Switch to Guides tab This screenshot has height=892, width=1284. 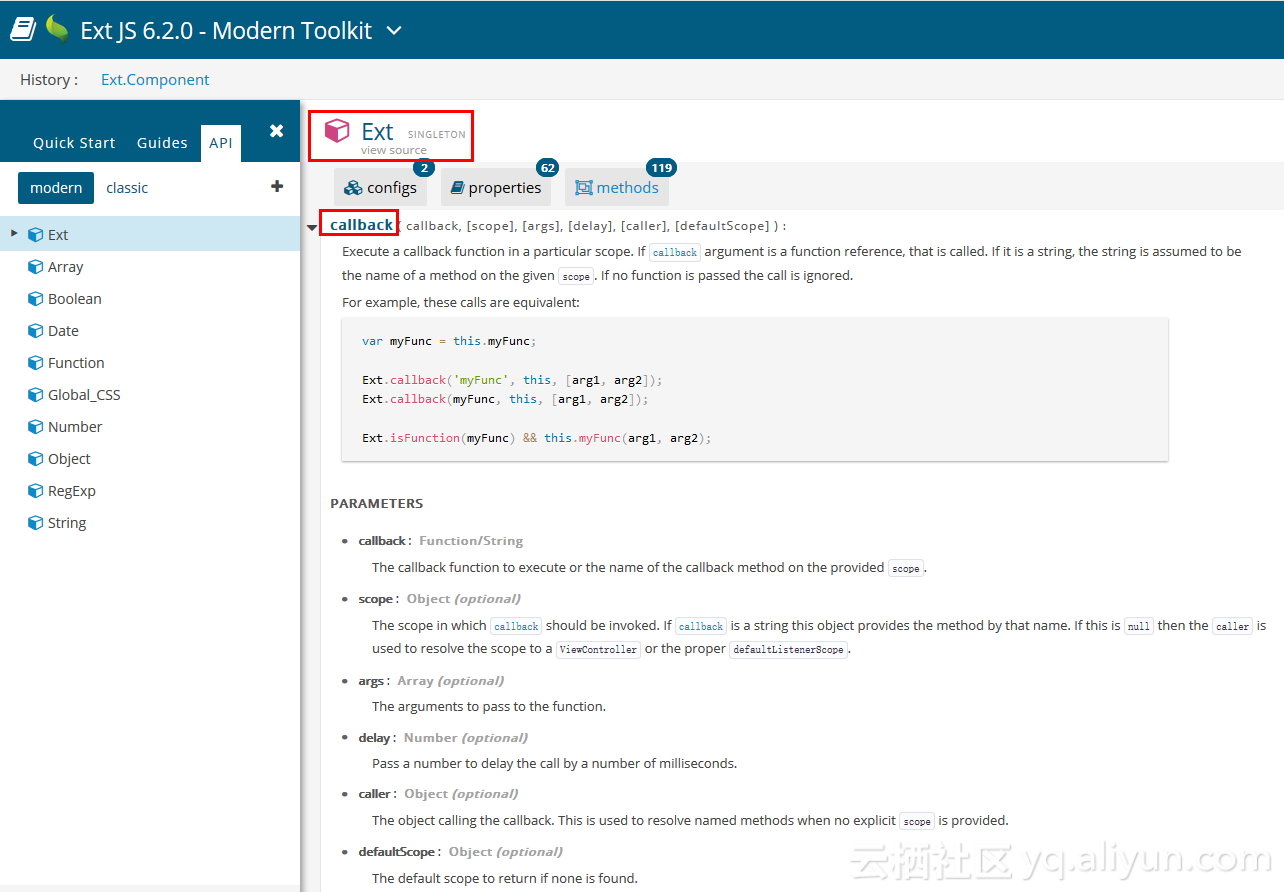coord(162,143)
